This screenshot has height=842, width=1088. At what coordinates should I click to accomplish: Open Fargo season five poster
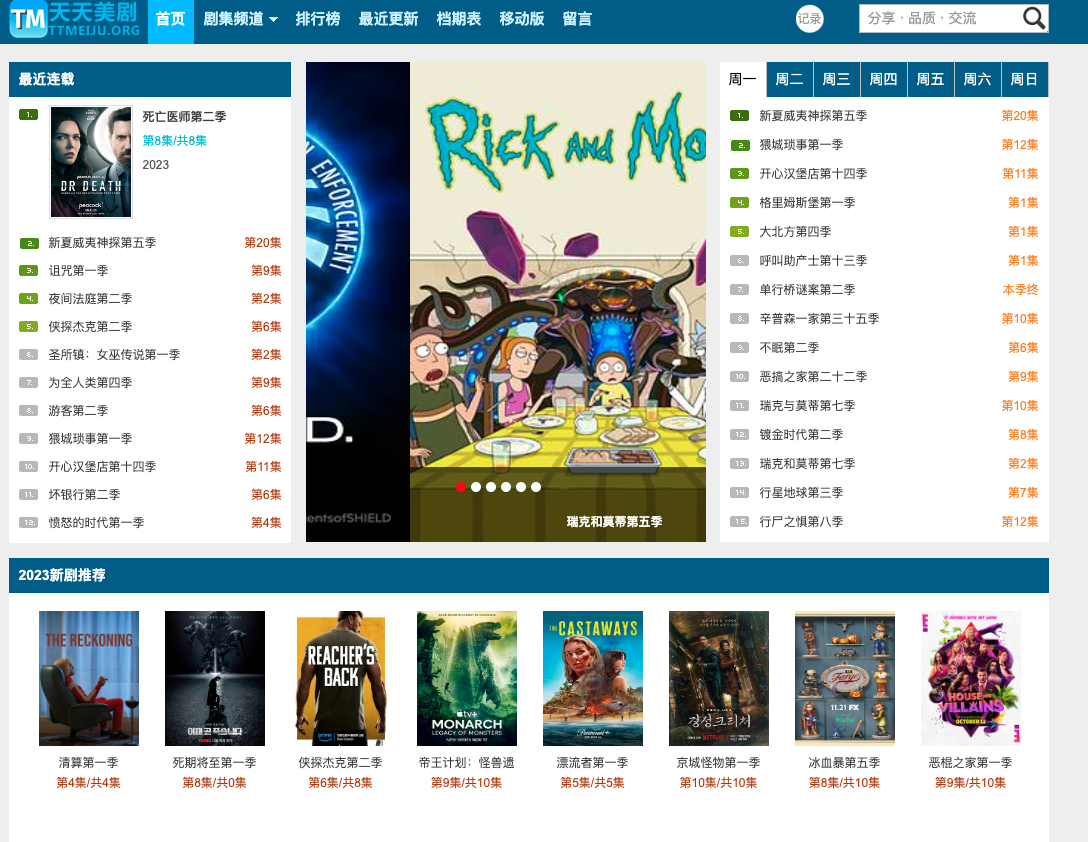844,678
